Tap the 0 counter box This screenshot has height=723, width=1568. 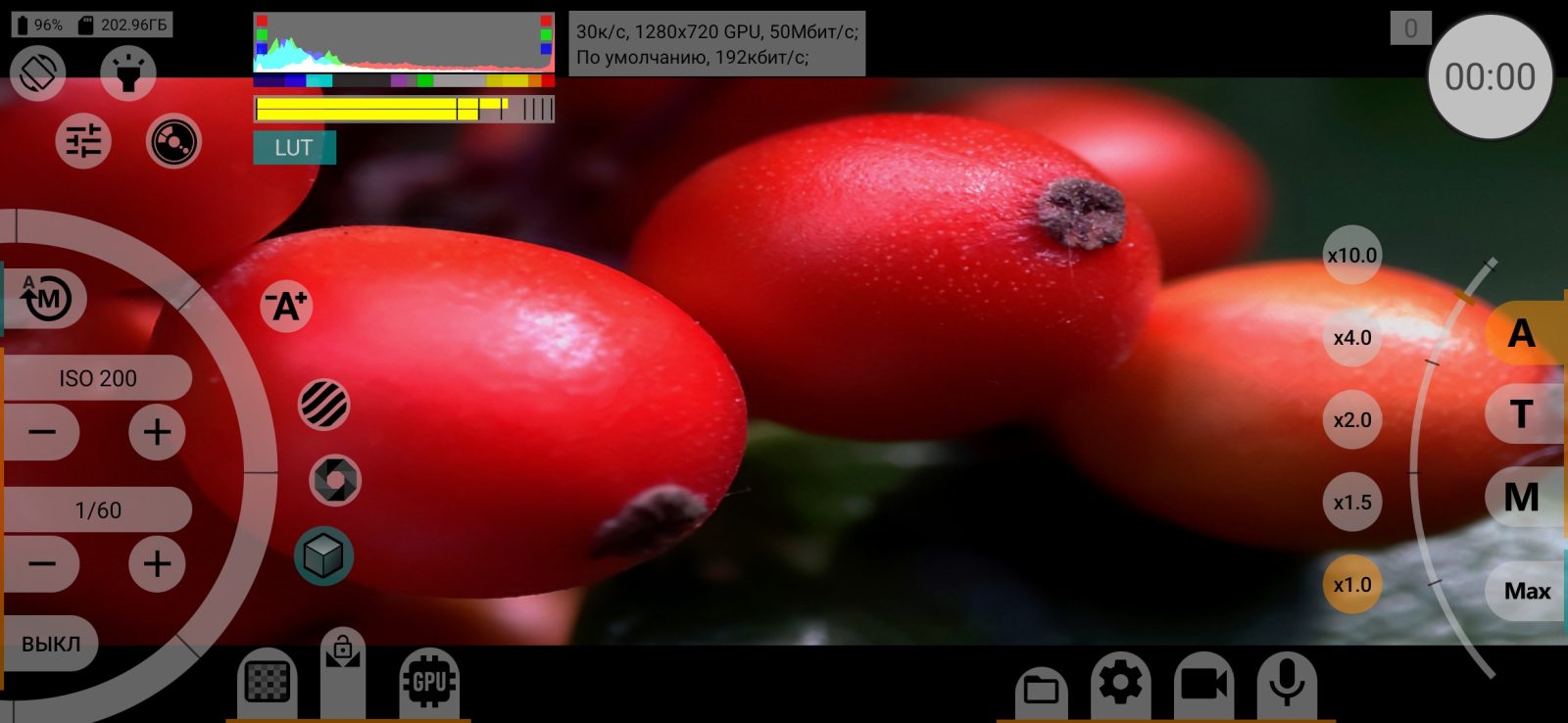(1411, 28)
